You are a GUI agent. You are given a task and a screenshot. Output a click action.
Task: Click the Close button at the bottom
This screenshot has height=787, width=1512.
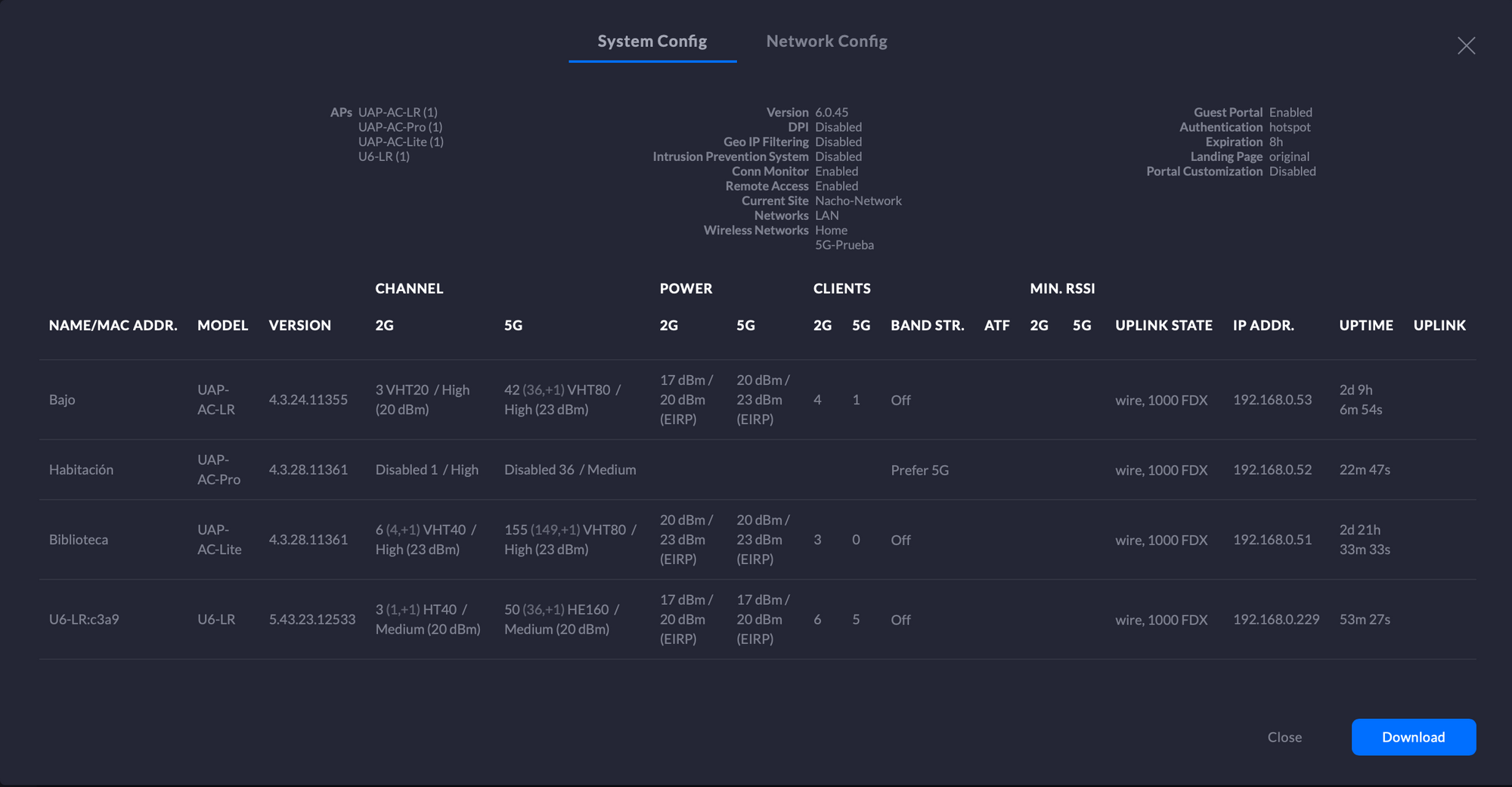pos(1284,737)
